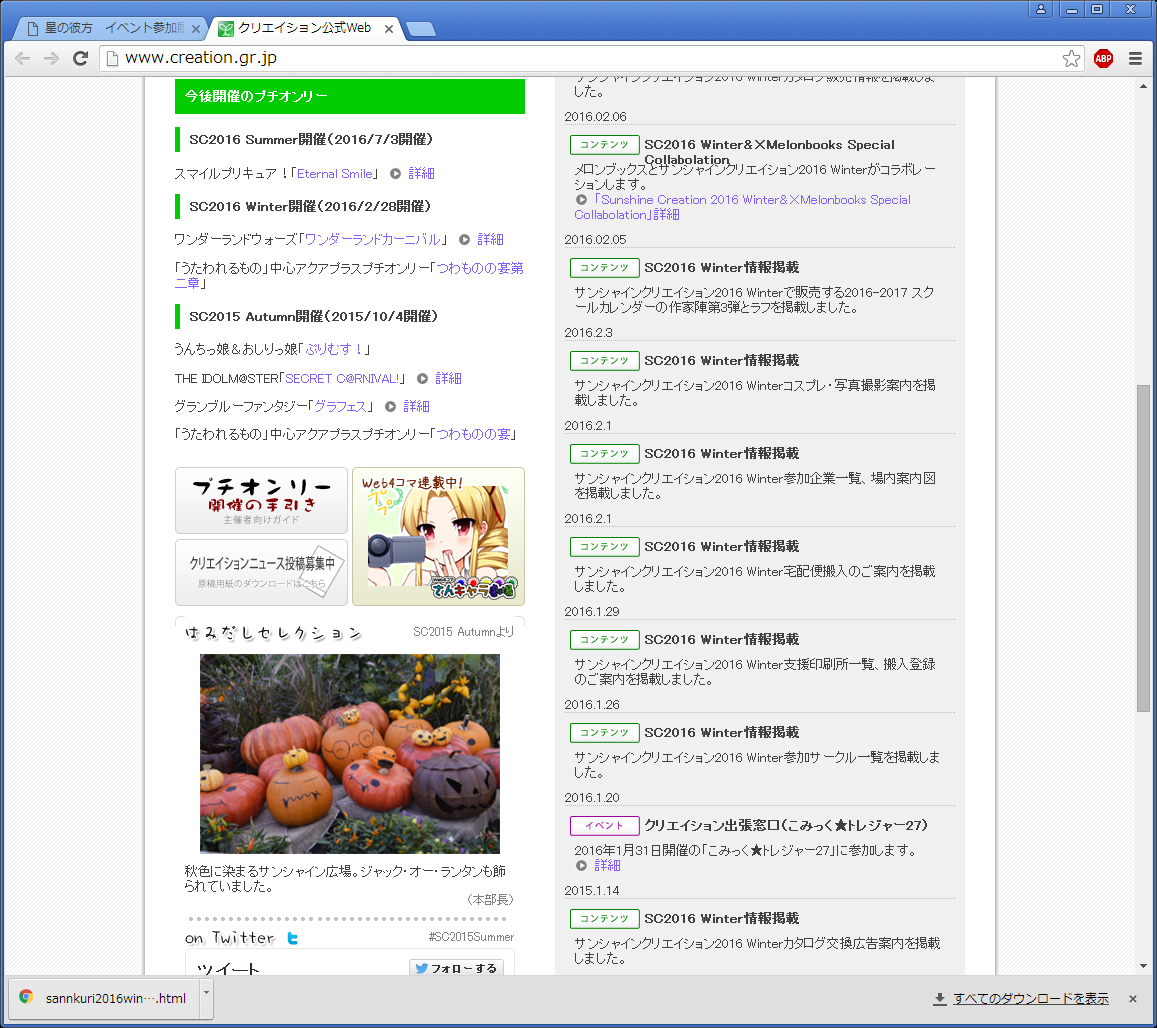The width and height of the screenshot is (1157, 1028).
Task: Open 詳細 for グラフェス
Action: point(416,407)
